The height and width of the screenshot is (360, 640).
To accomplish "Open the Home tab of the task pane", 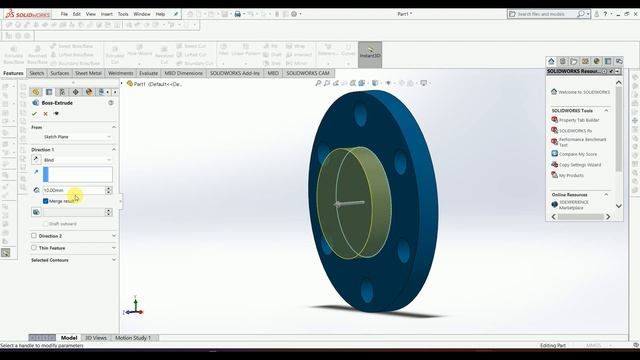I will 551,61.
